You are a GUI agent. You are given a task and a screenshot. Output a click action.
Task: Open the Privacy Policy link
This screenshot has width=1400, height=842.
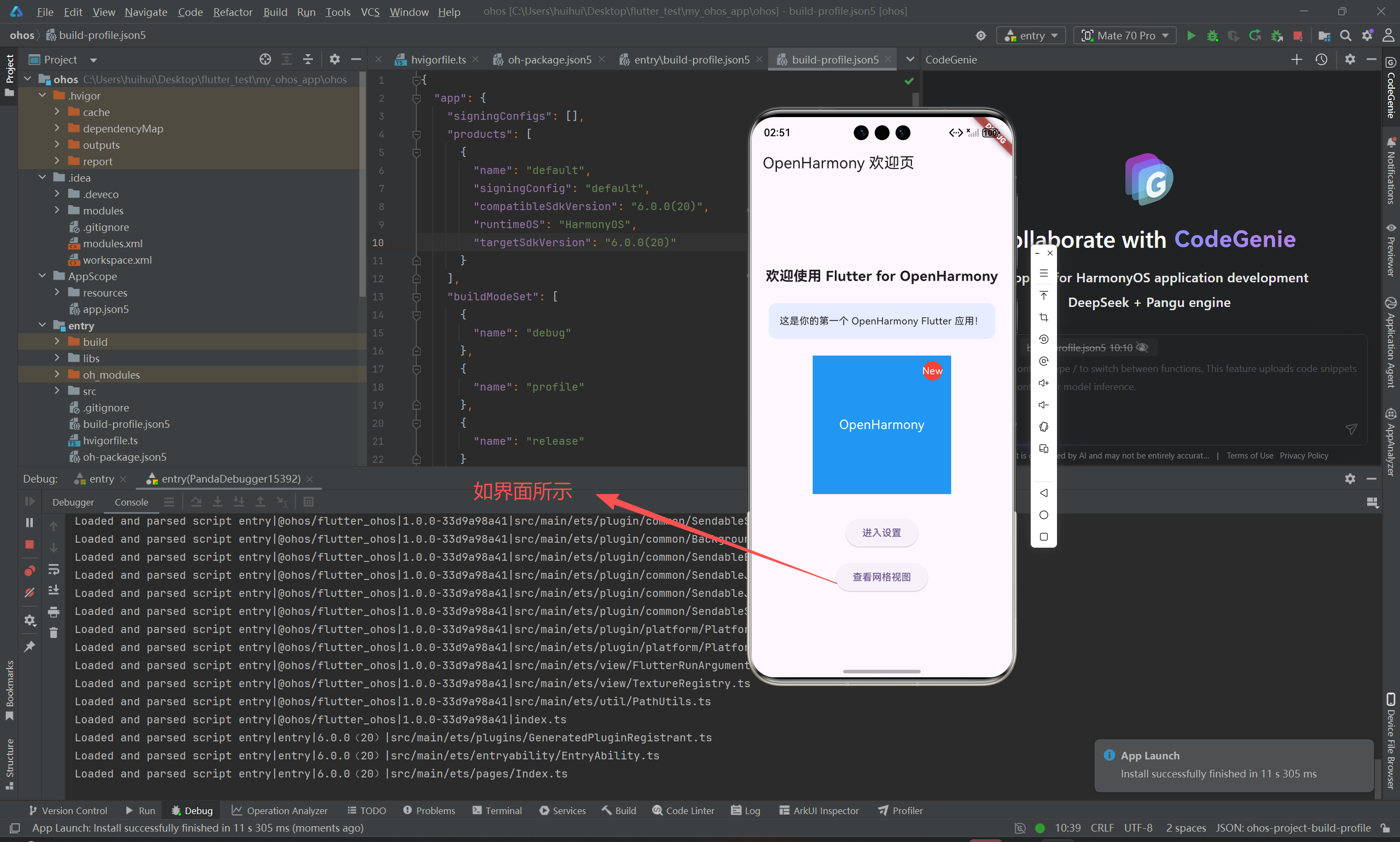click(x=1304, y=456)
